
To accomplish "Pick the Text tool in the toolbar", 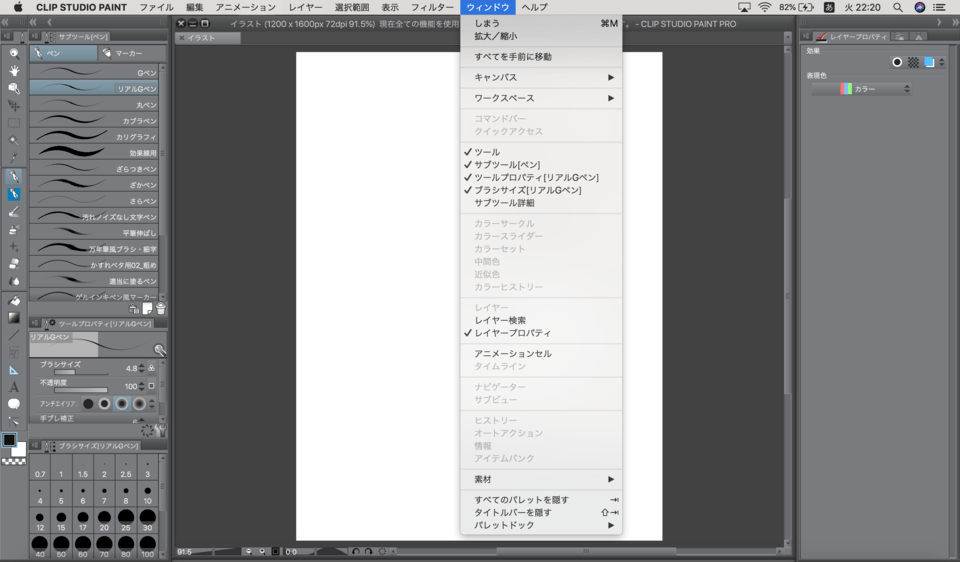I will (14, 387).
